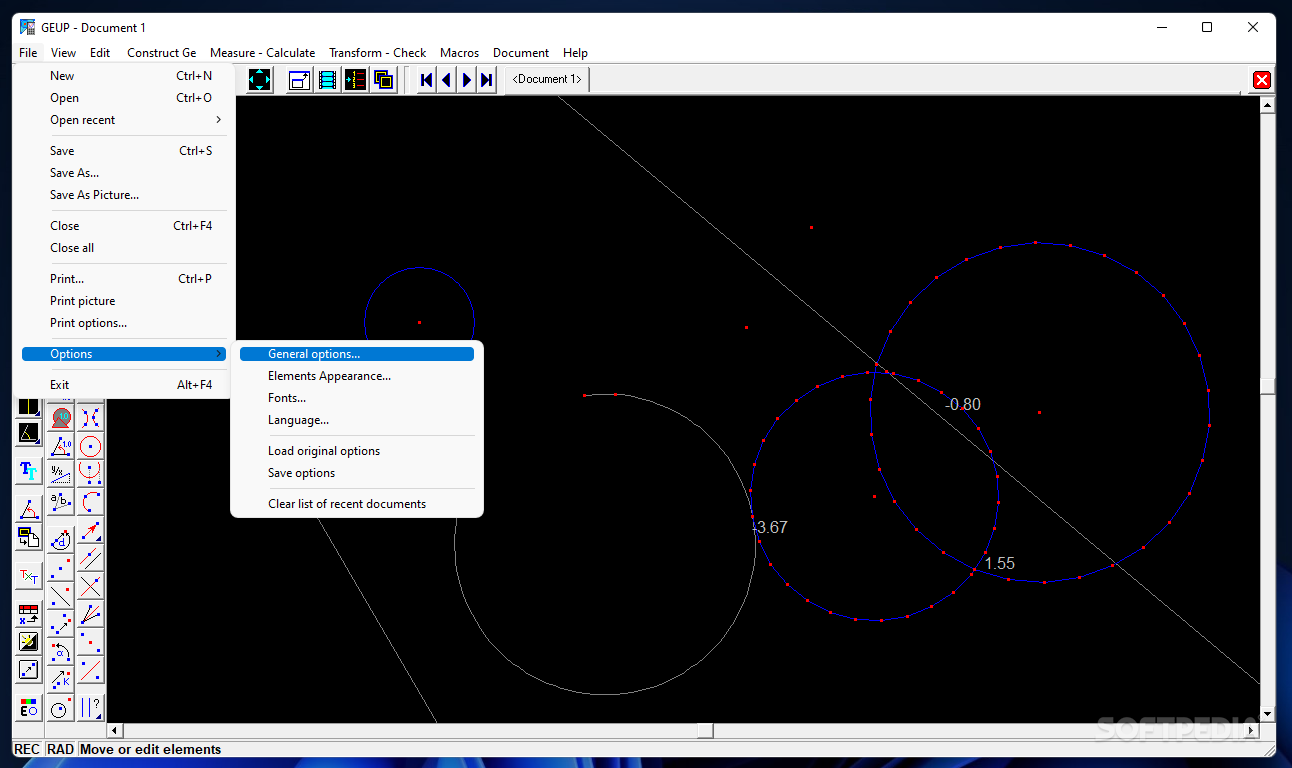
Task: Click the table of values icon
Action: [28, 613]
